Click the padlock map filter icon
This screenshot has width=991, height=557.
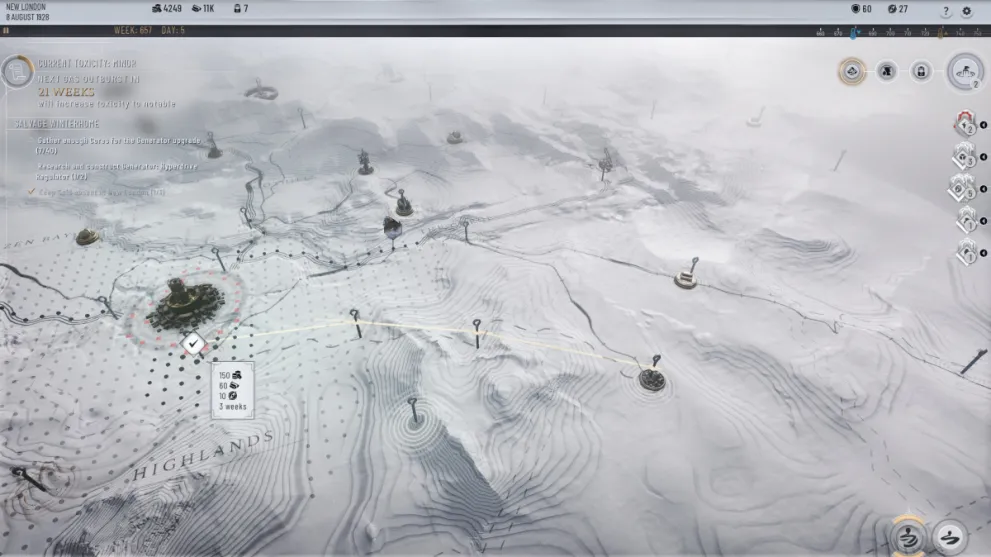(921, 71)
